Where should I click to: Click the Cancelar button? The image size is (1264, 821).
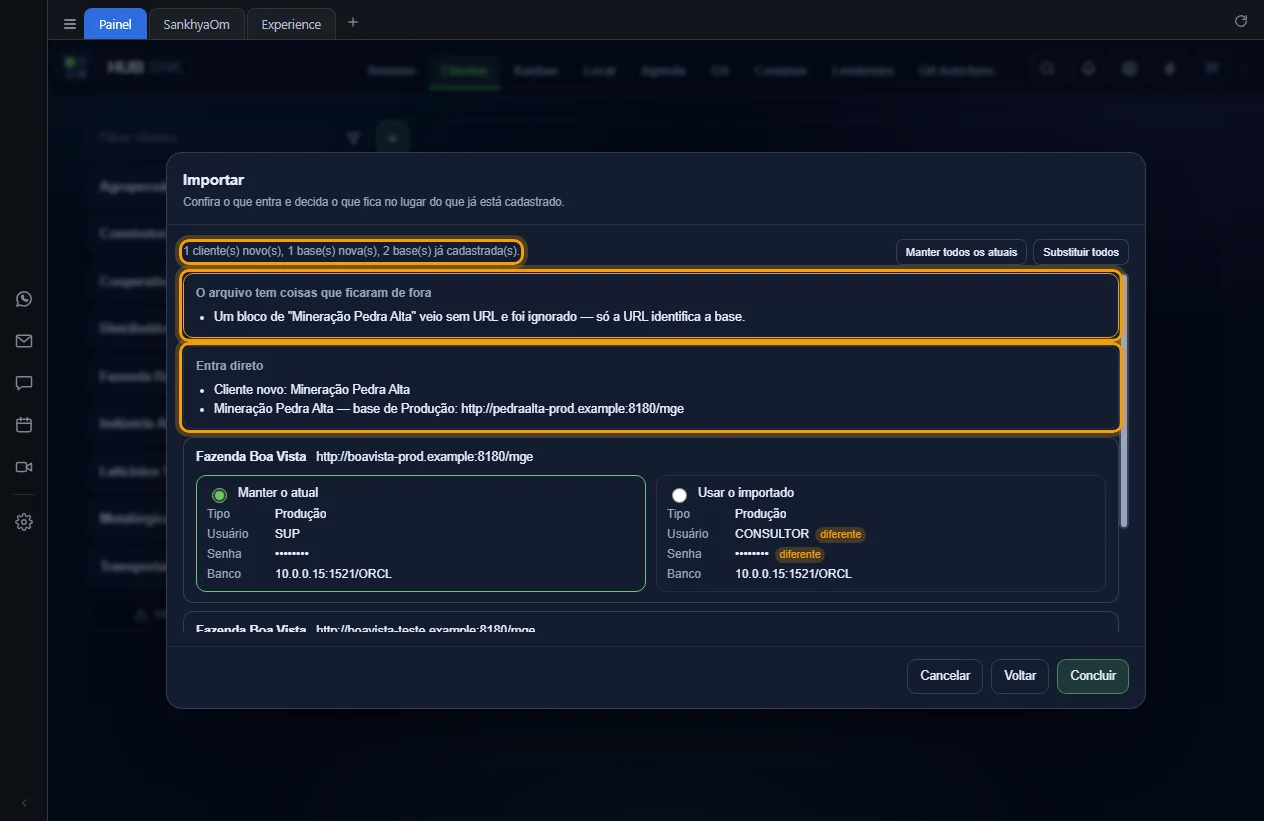945,676
